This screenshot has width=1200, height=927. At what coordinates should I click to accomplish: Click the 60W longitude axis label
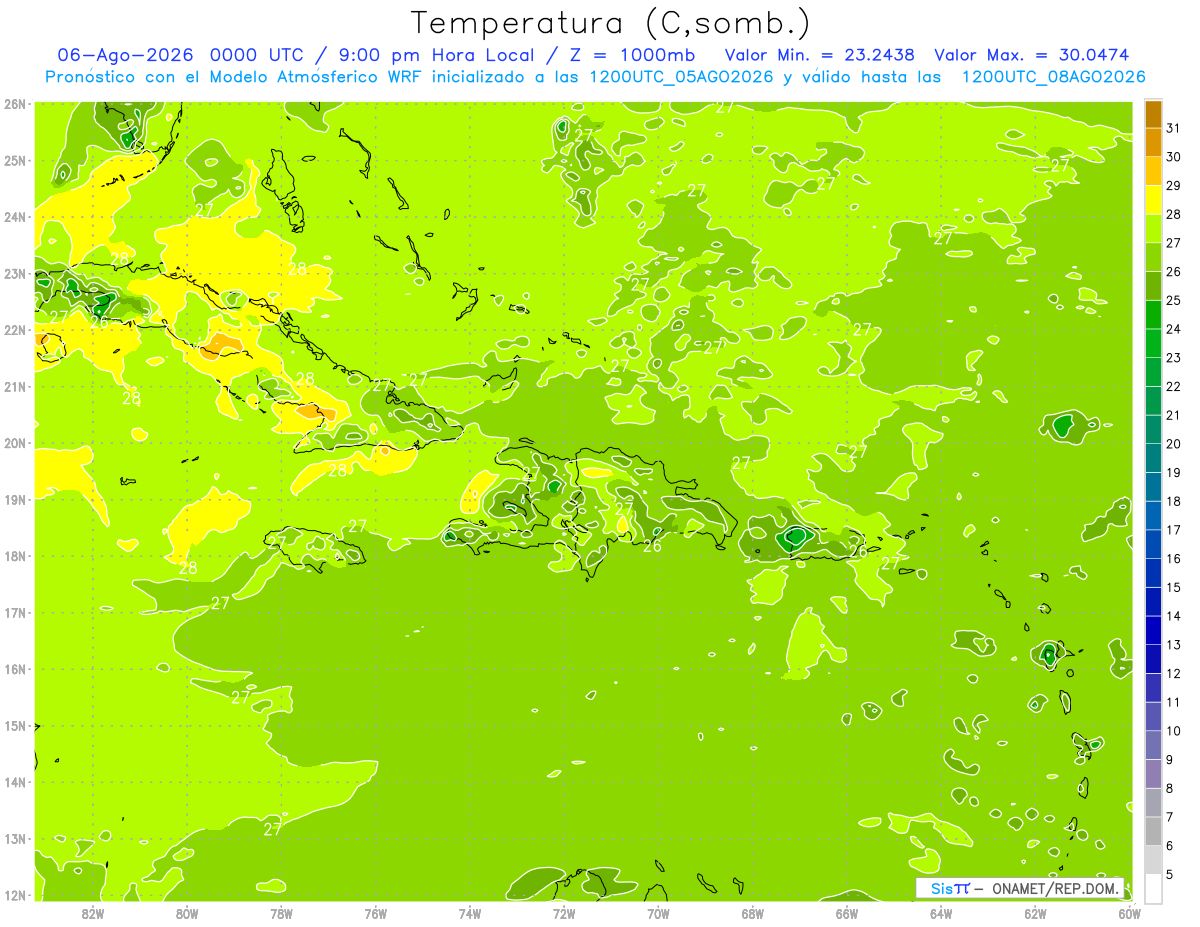coord(1129,913)
